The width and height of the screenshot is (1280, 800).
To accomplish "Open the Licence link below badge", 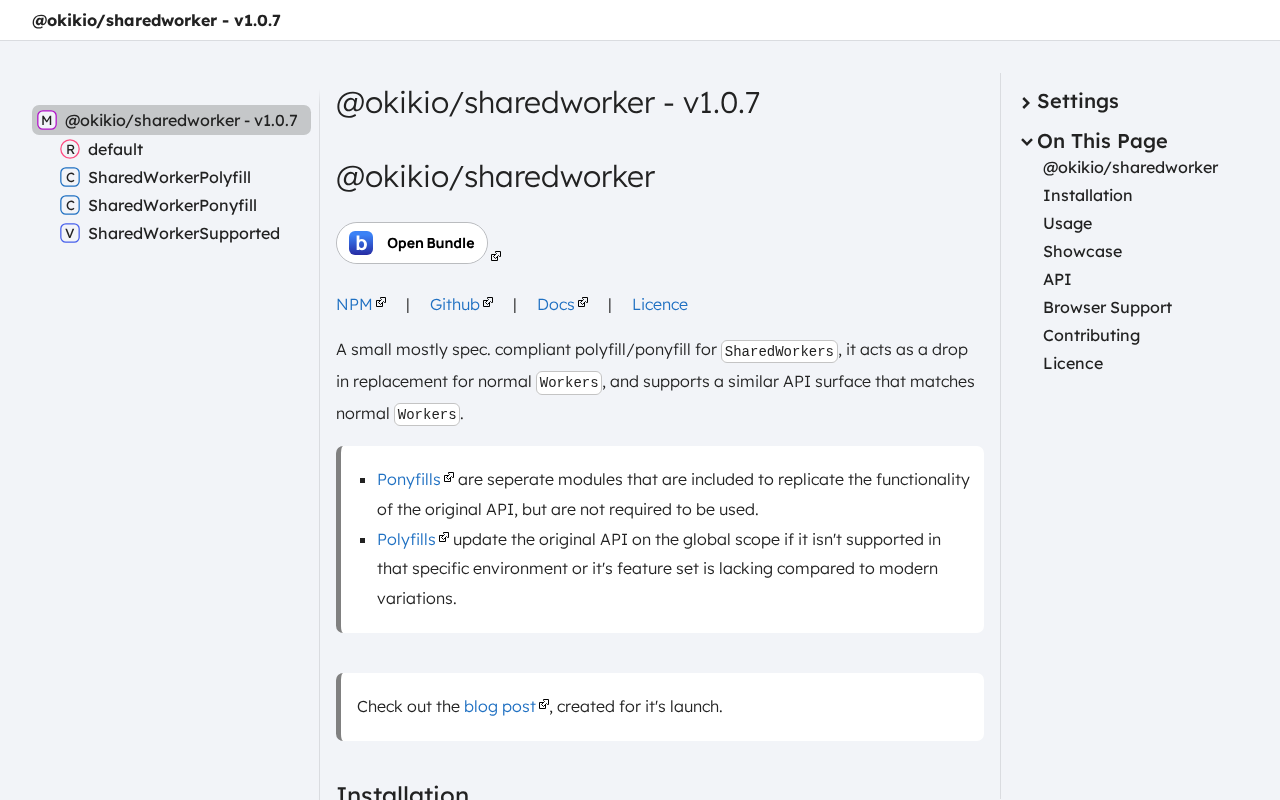I will 659,304.
